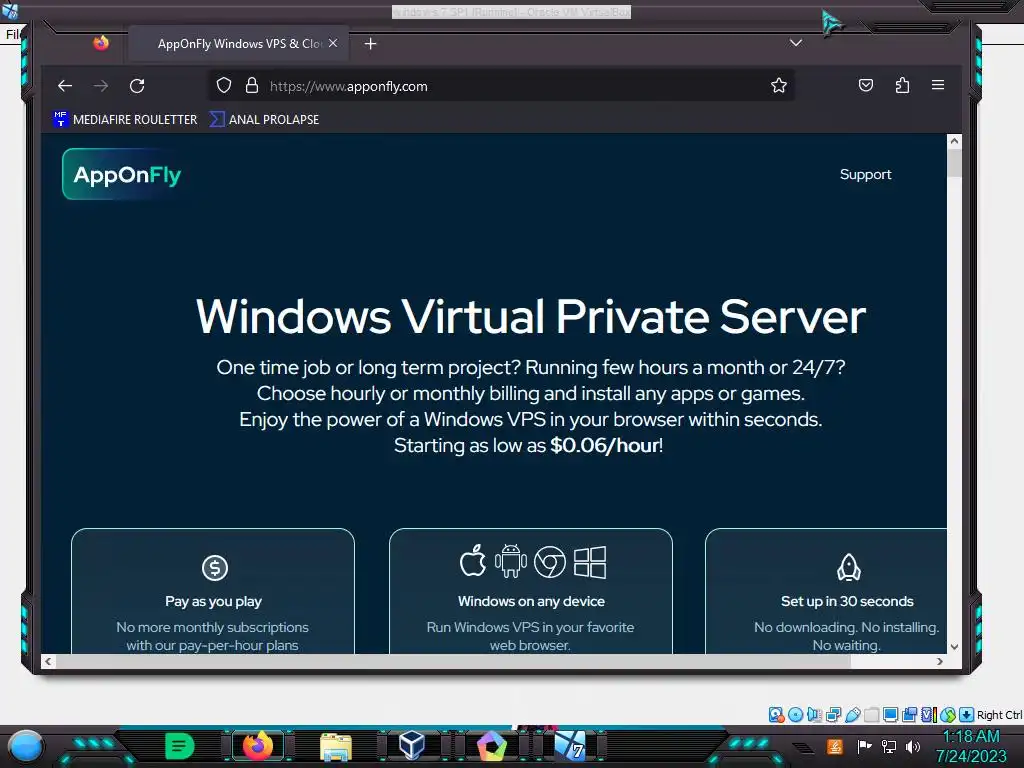Close the AppOnFly Windows VPS tab
1024x768 pixels.
(x=333, y=43)
